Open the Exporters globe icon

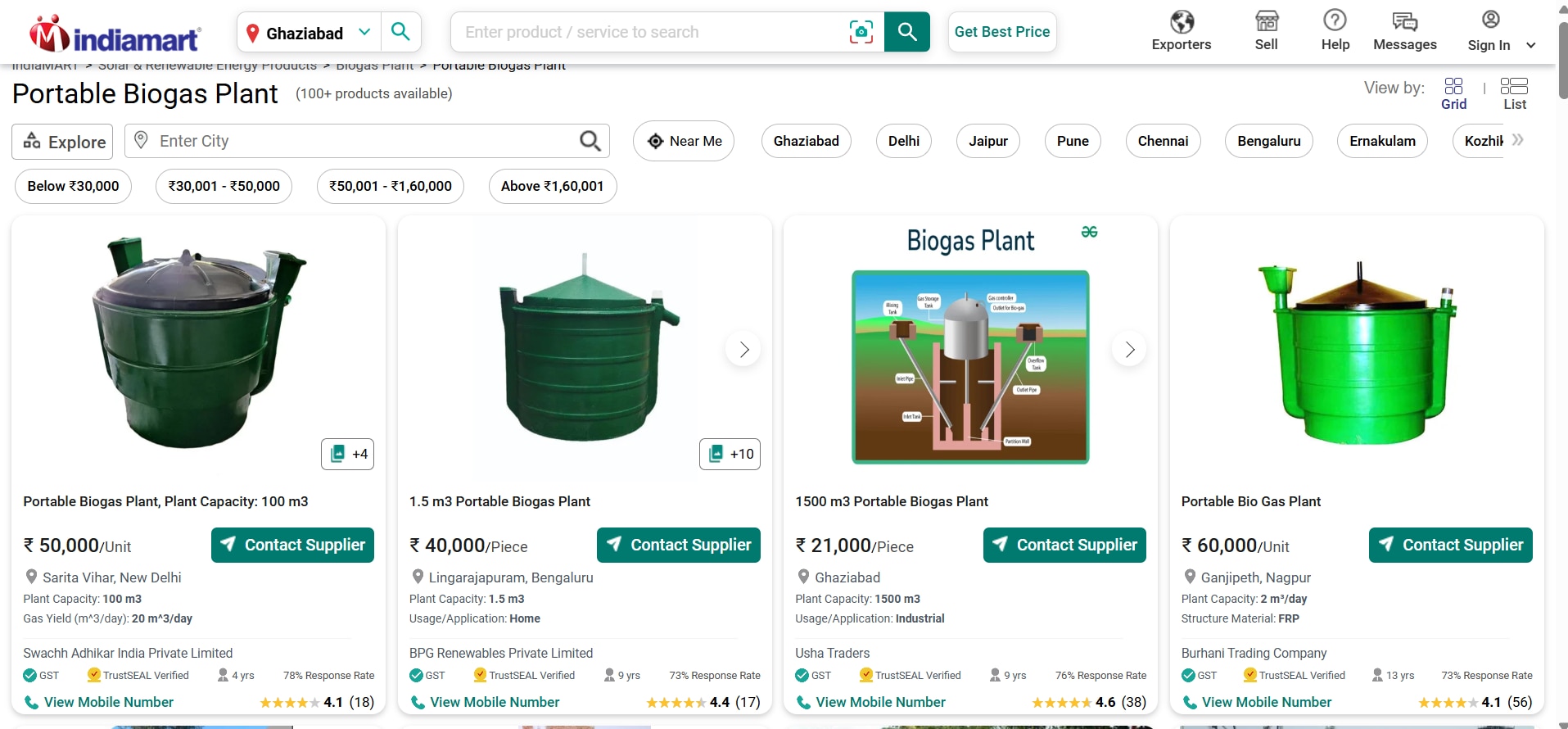click(1181, 21)
